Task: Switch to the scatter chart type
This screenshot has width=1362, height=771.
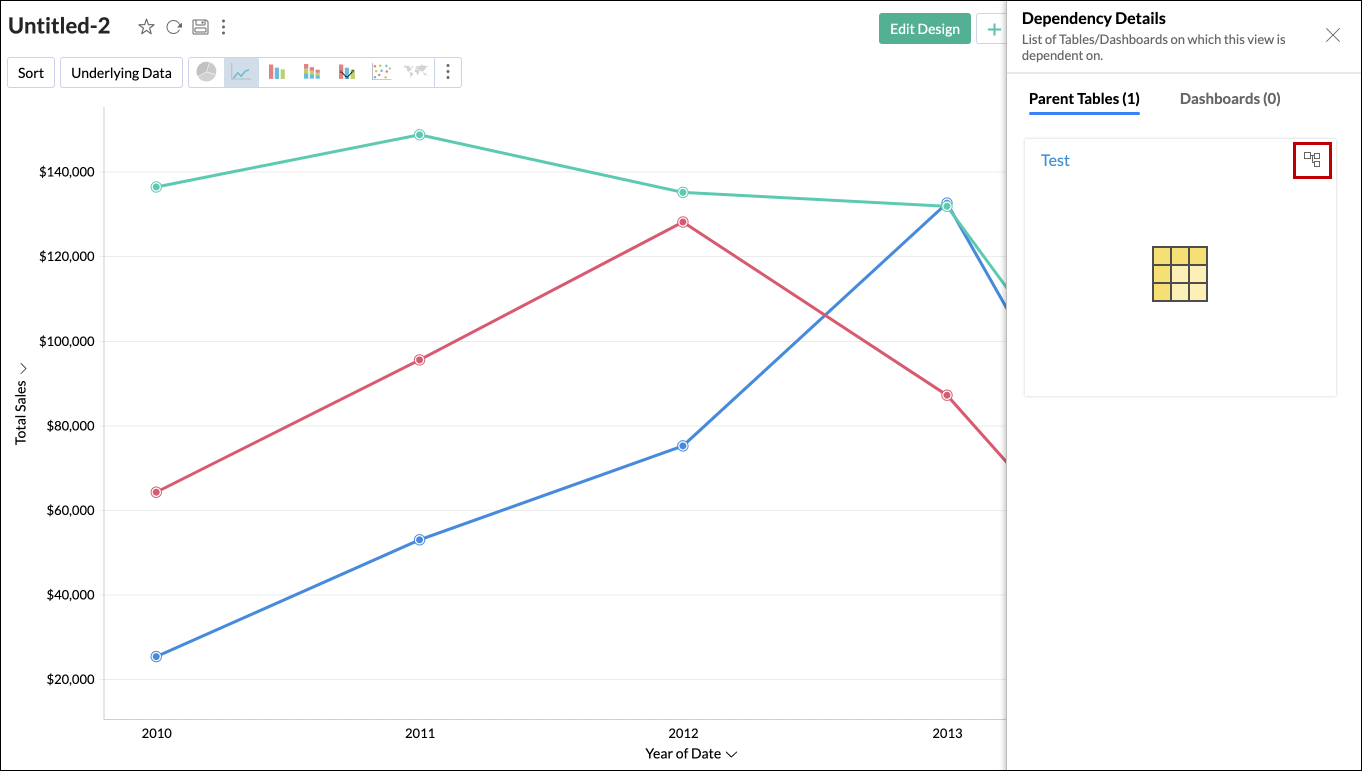Action: point(381,72)
